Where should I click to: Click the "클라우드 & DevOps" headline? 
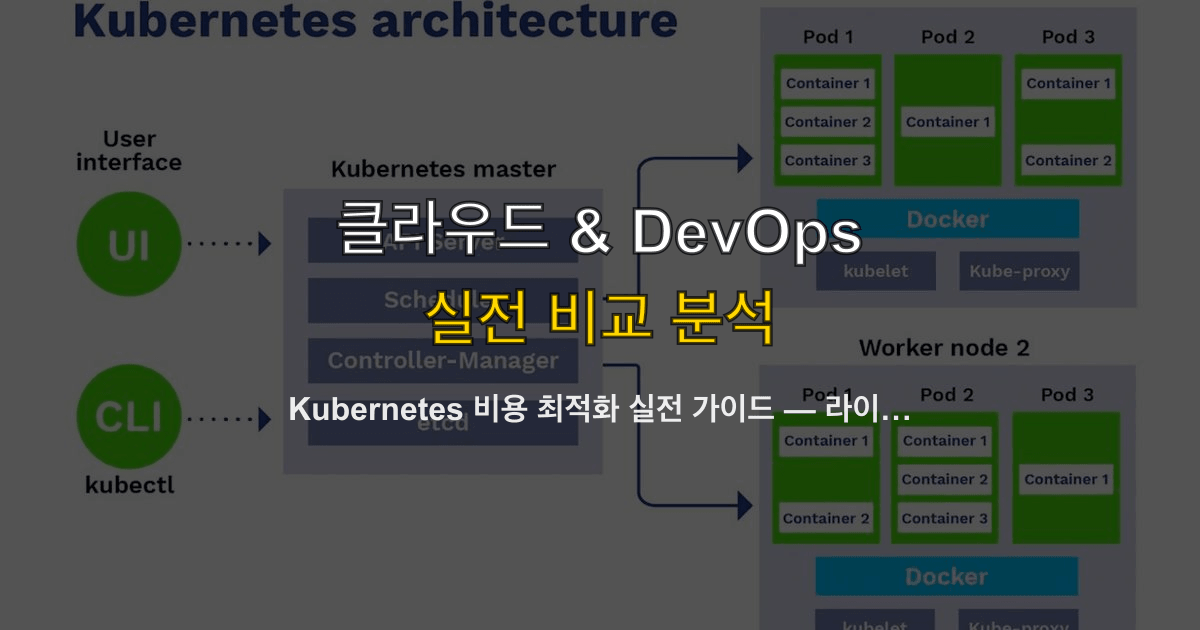[x=600, y=232]
